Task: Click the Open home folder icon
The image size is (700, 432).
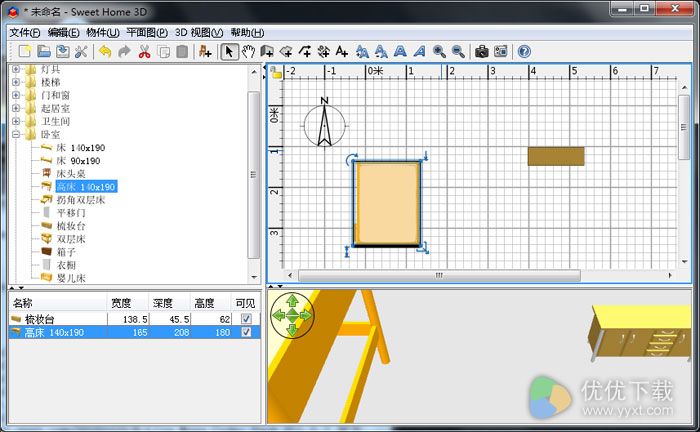Action: click(44, 52)
